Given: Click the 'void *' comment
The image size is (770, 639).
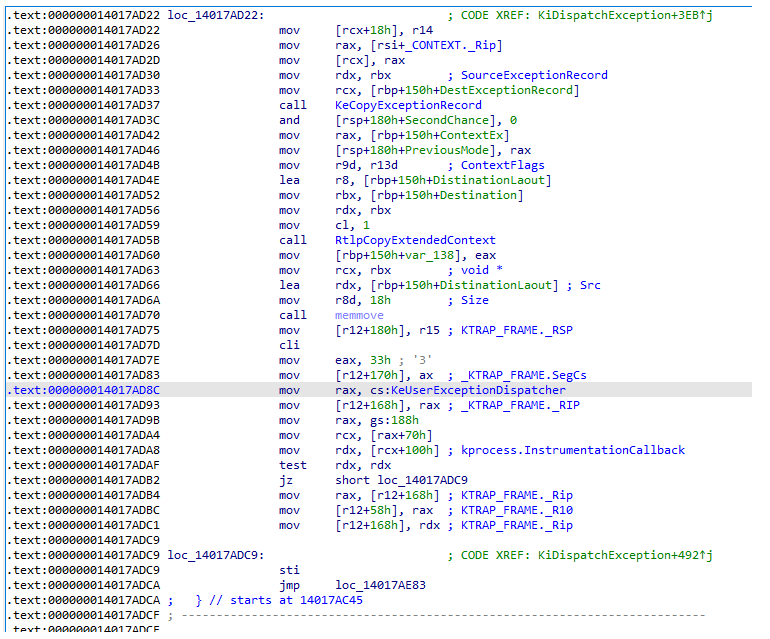Looking at the screenshot, I should click(x=481, y=270).
